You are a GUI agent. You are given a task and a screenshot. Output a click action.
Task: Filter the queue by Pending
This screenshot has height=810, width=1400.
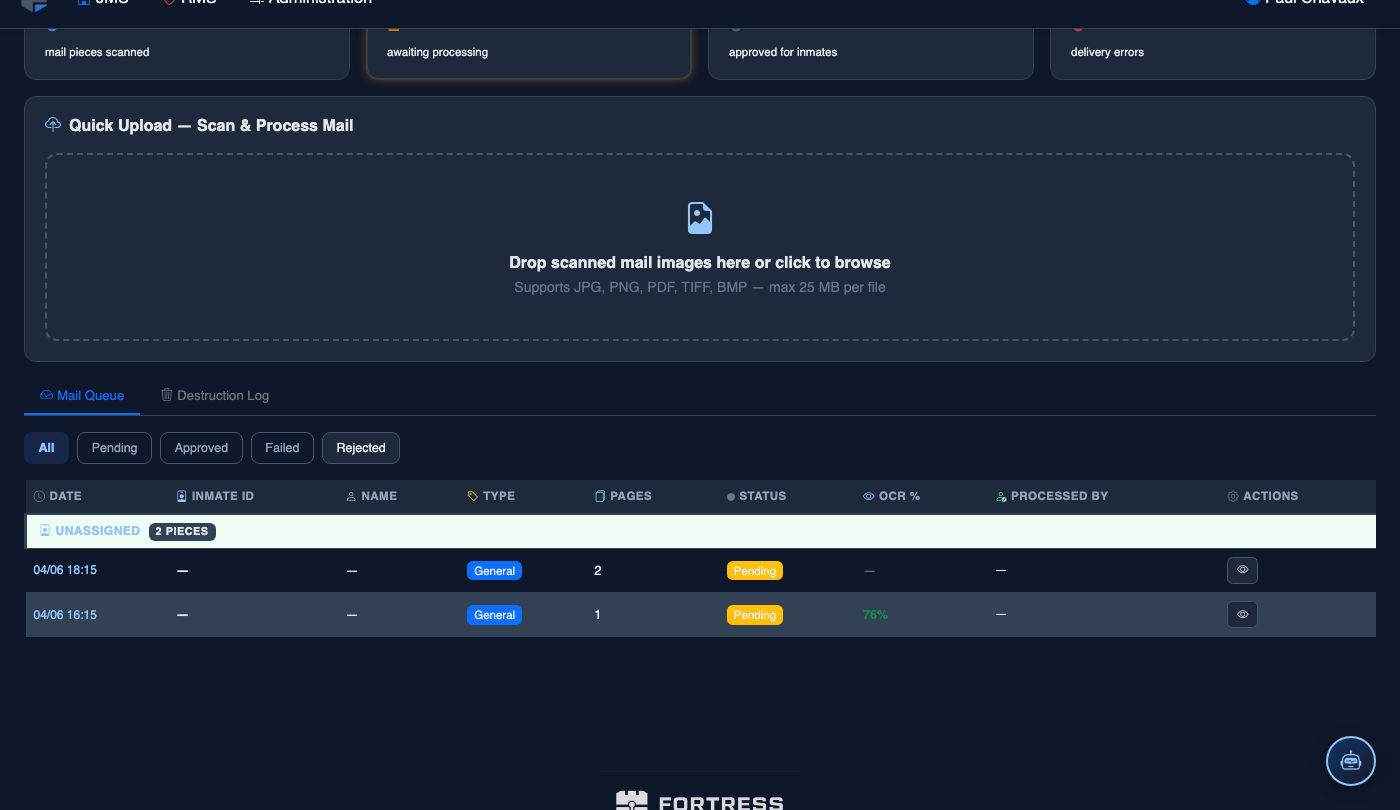(x=114, y=448)
